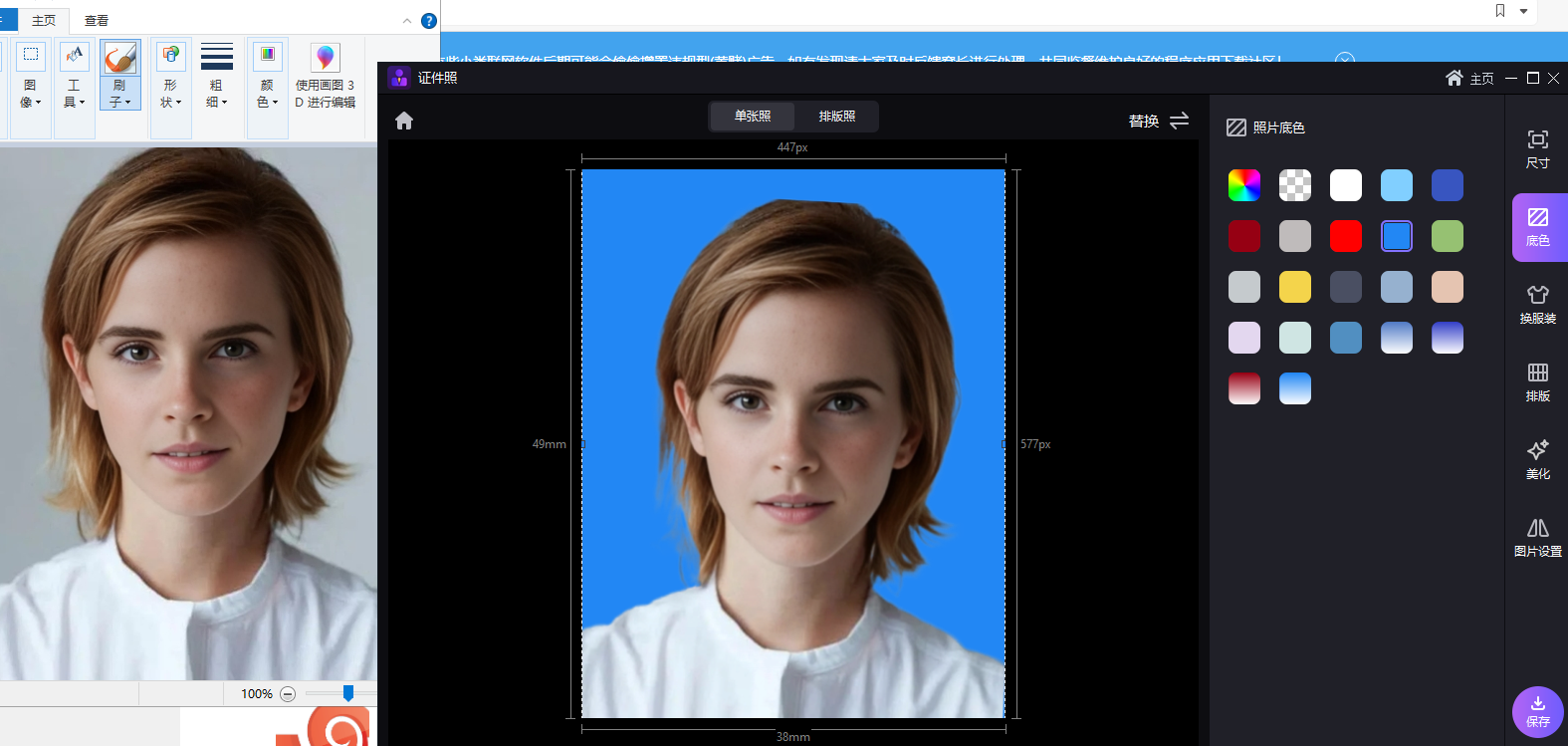Select the transparent checkerboard background
1568x746 pixels.
coord(1294,185)
